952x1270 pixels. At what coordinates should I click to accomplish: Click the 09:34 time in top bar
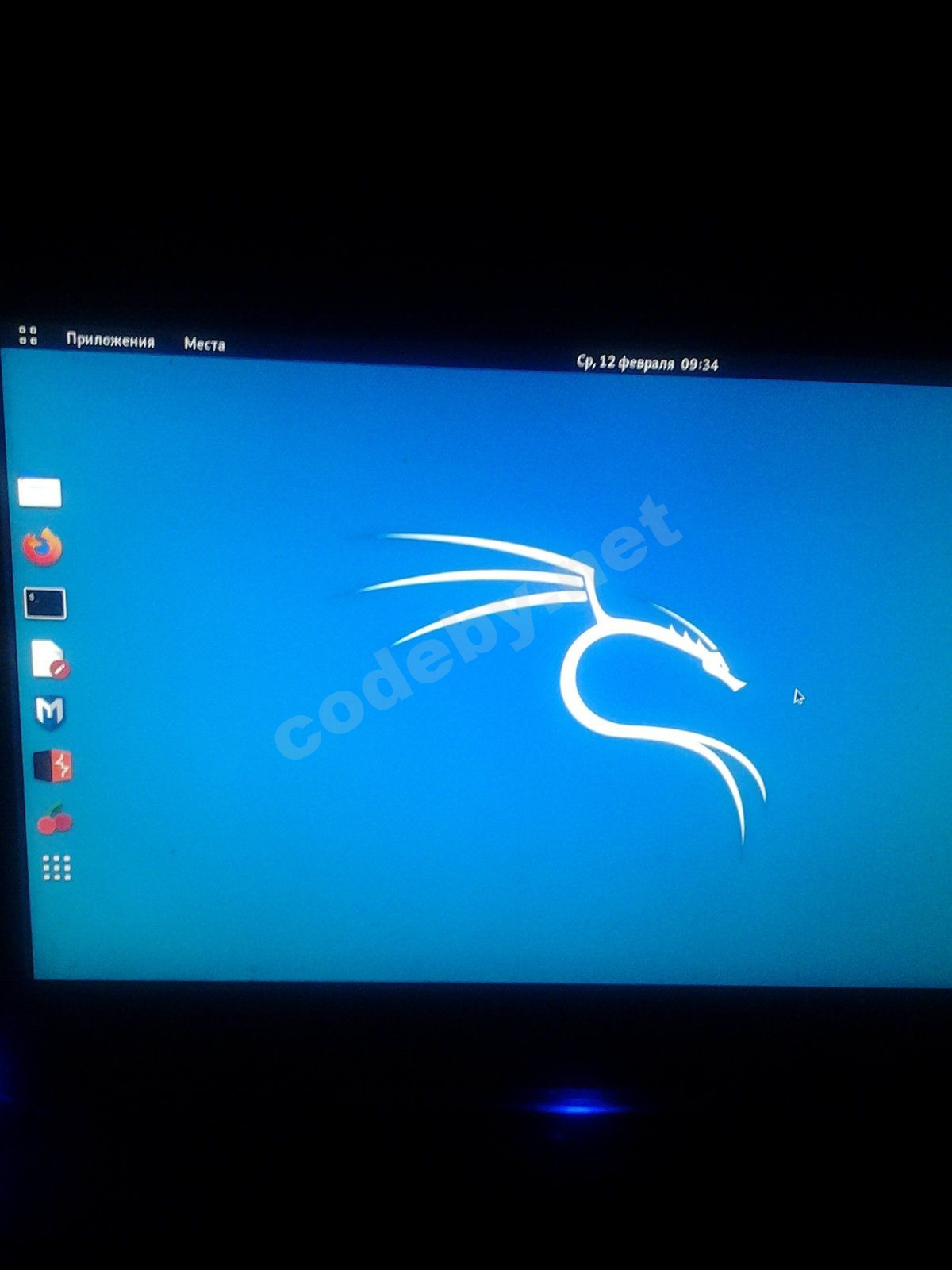pyautogui.click(x=700, y=364)
